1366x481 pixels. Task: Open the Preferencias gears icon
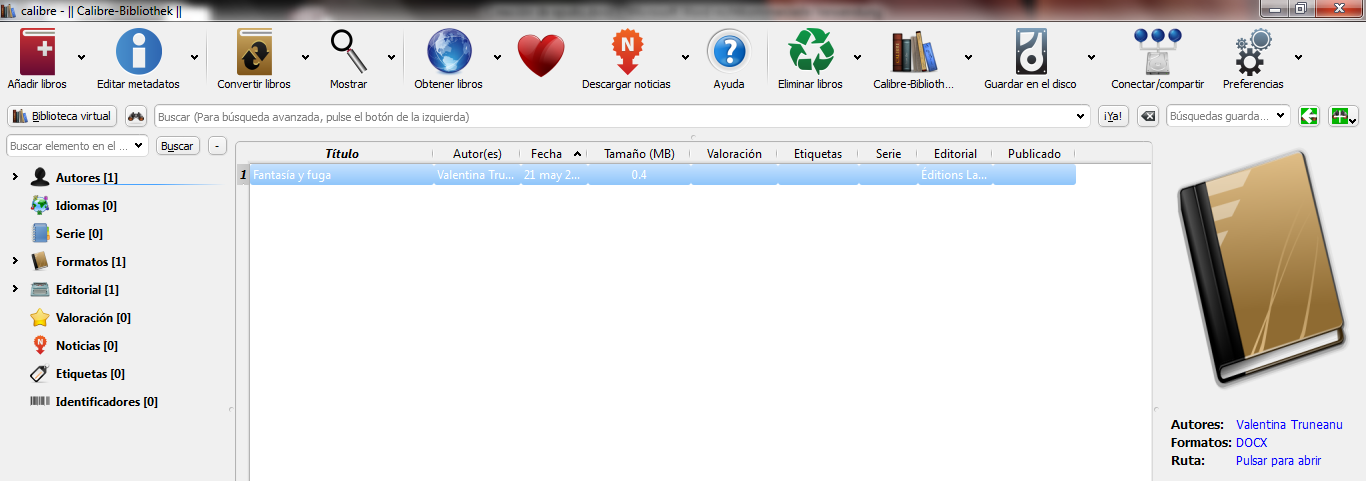1252,54
